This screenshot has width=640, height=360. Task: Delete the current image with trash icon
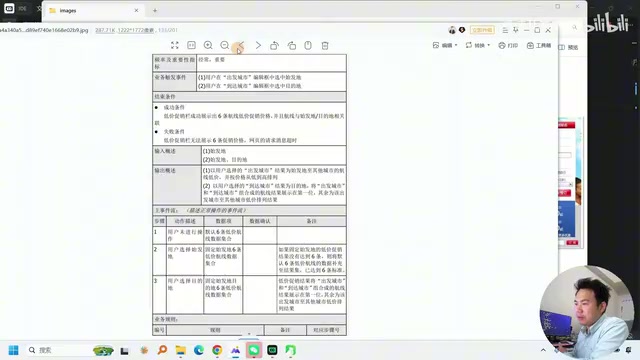pos(325,45)
